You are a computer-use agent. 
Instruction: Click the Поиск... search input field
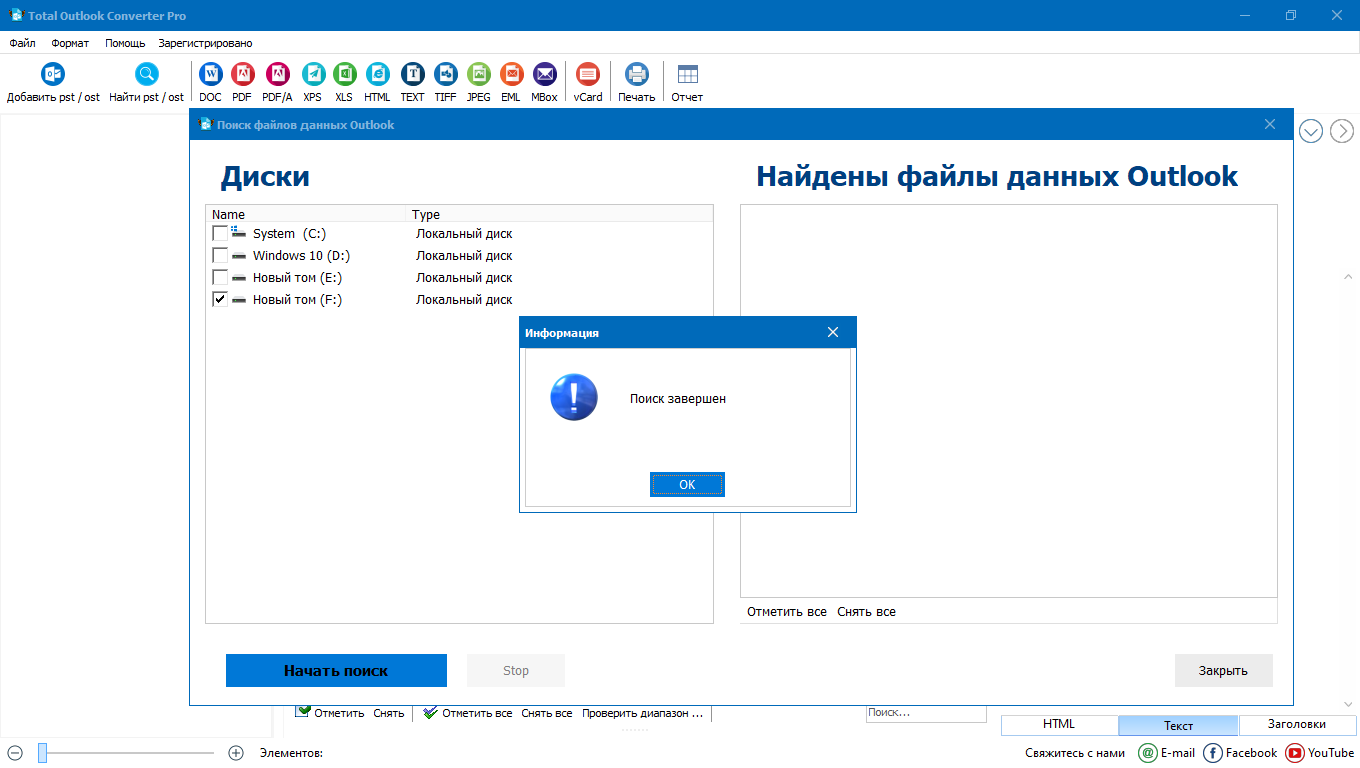click(925, 713)
